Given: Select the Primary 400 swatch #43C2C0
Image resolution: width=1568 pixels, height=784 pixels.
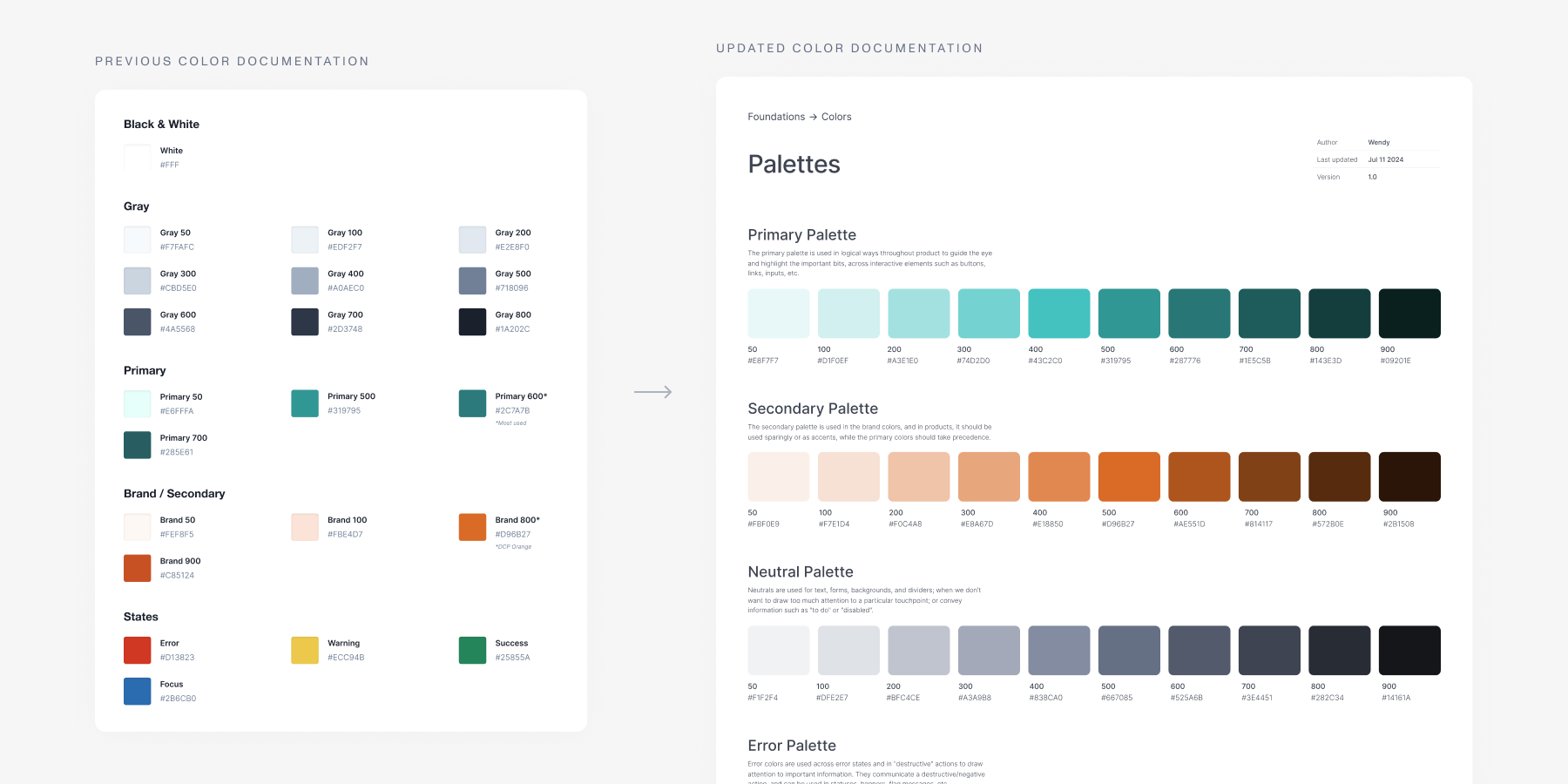Looking at the screenshot, I should 1058,314.
